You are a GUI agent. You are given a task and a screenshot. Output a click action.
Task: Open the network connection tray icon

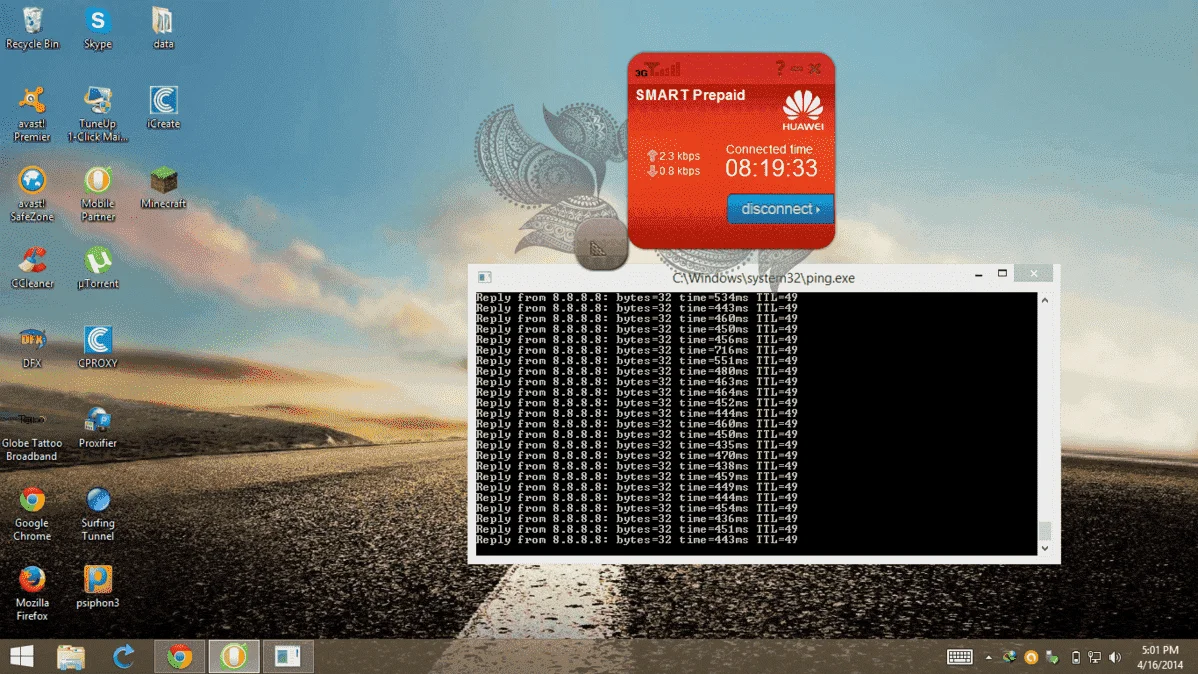1095,657
